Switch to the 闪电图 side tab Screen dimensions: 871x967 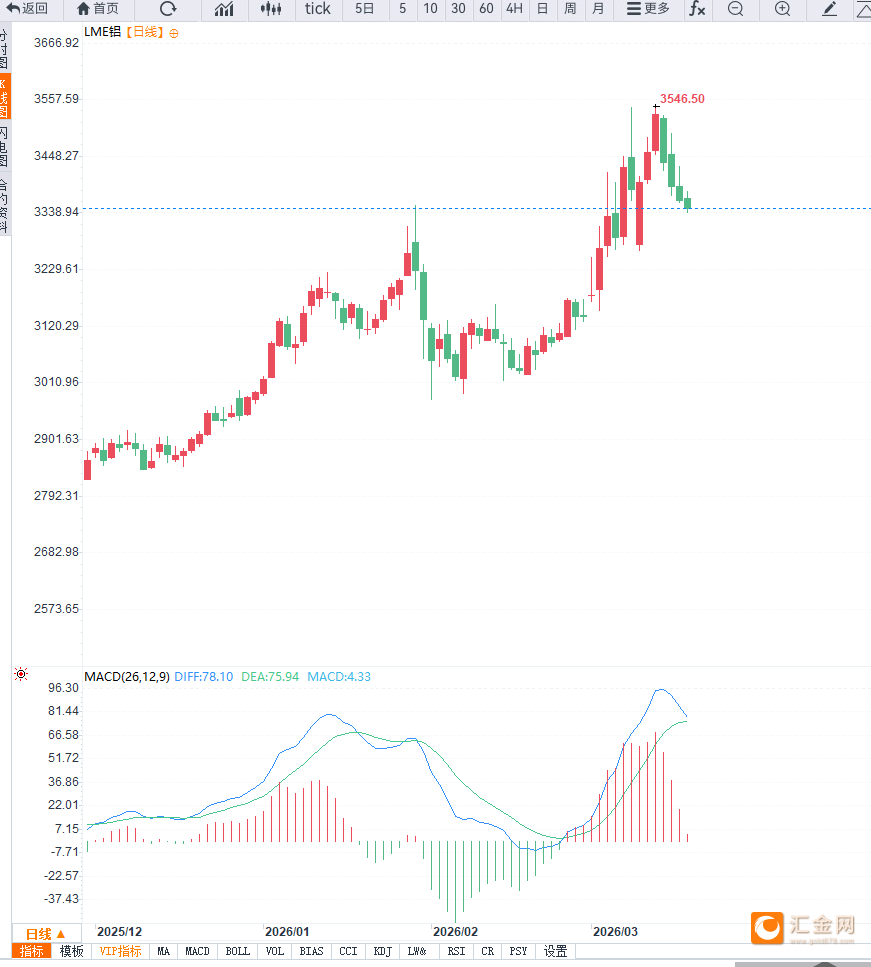pyautogui.click(x=4, y=146)
